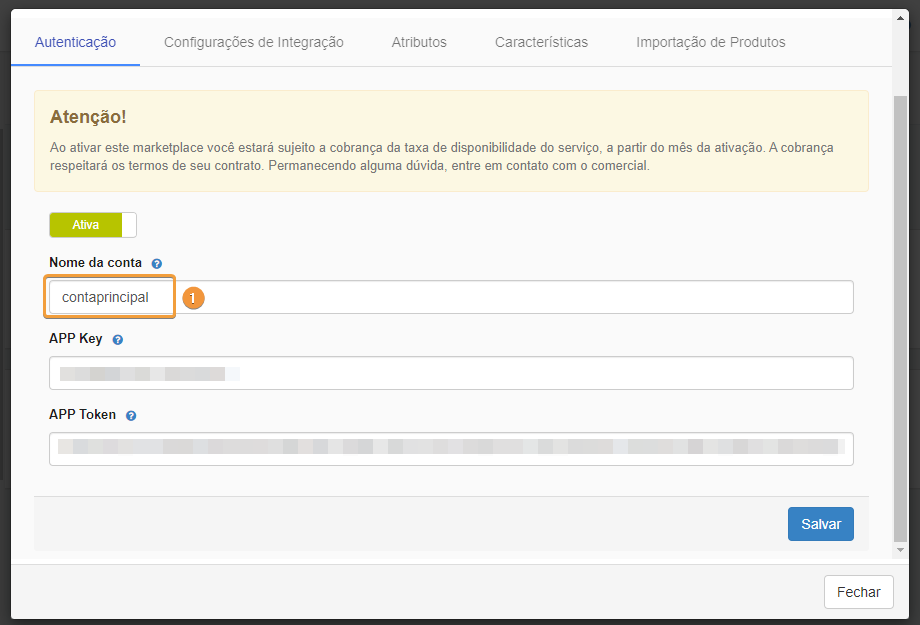Screen dimensions: 920x625
Task: Click the APP Token field label
Action: pos(83,415)
